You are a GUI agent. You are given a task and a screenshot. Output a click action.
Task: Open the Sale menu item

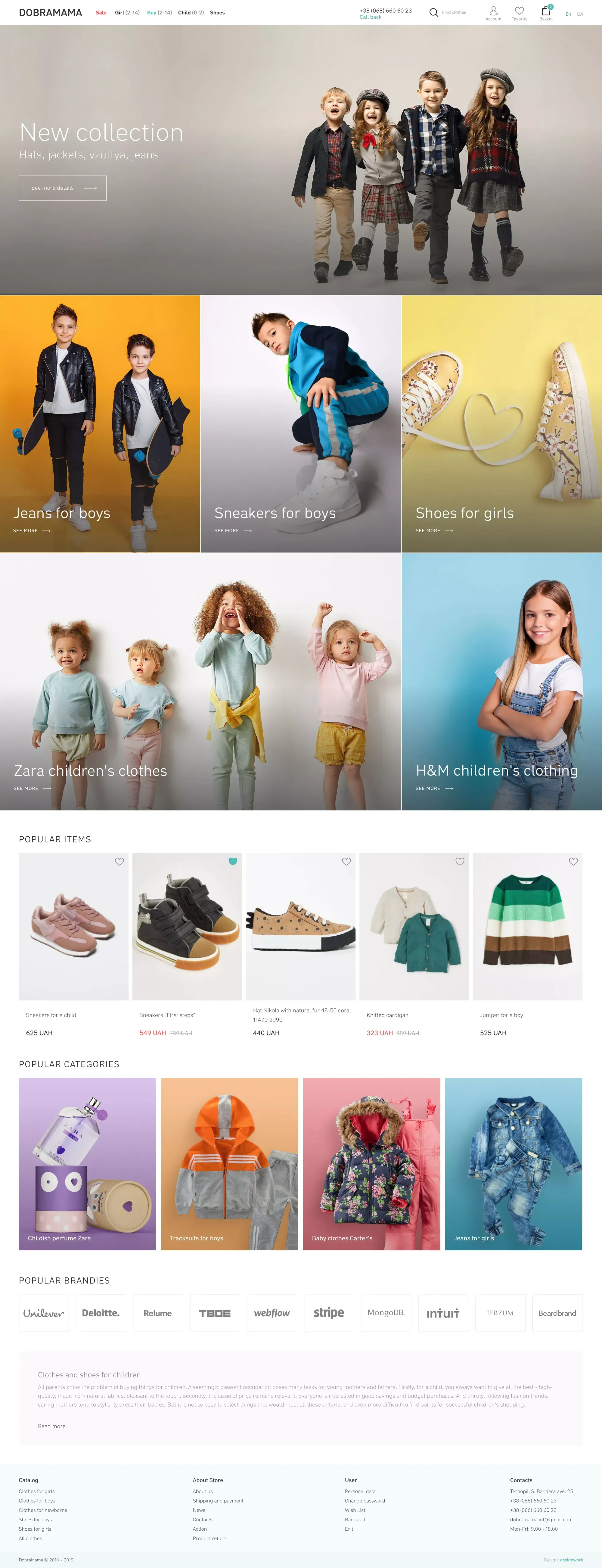[x=101, y=12]
